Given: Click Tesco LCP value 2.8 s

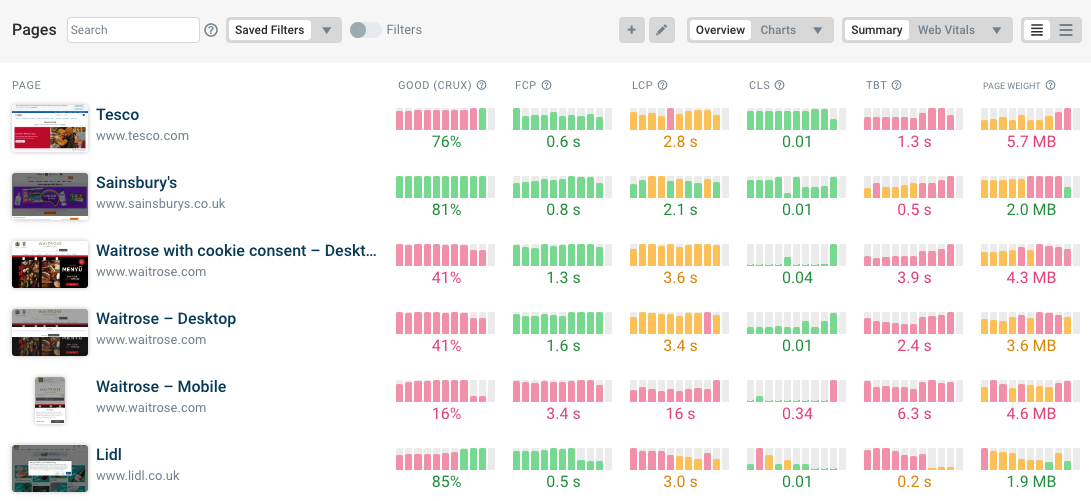Looking at the screenshot, I should click(680, 142).
